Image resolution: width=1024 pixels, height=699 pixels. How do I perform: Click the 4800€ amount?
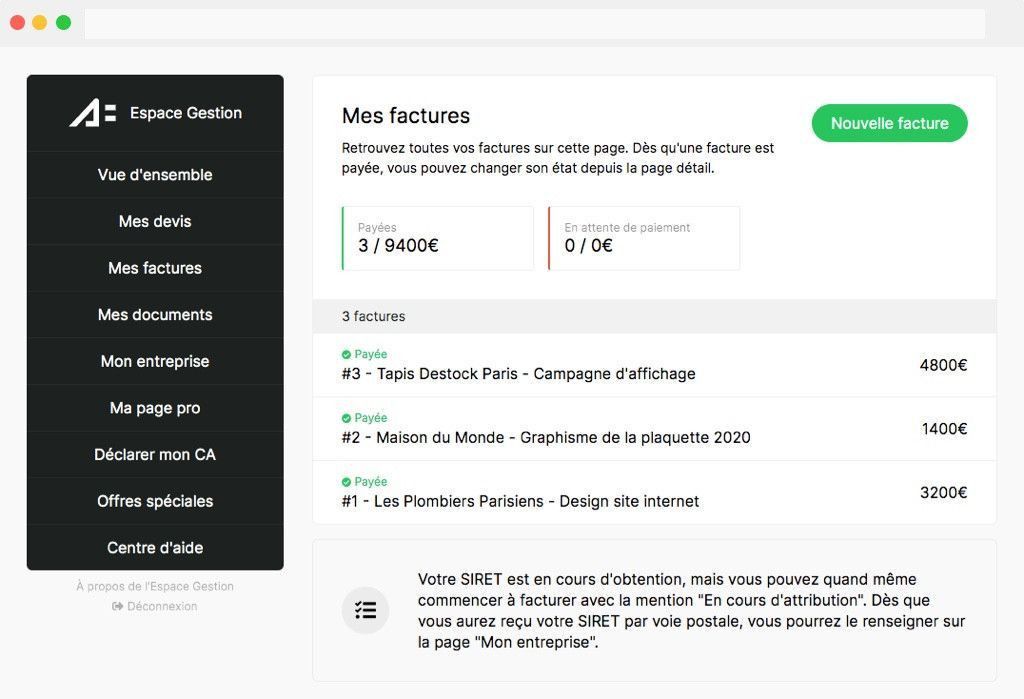(943, 365)
